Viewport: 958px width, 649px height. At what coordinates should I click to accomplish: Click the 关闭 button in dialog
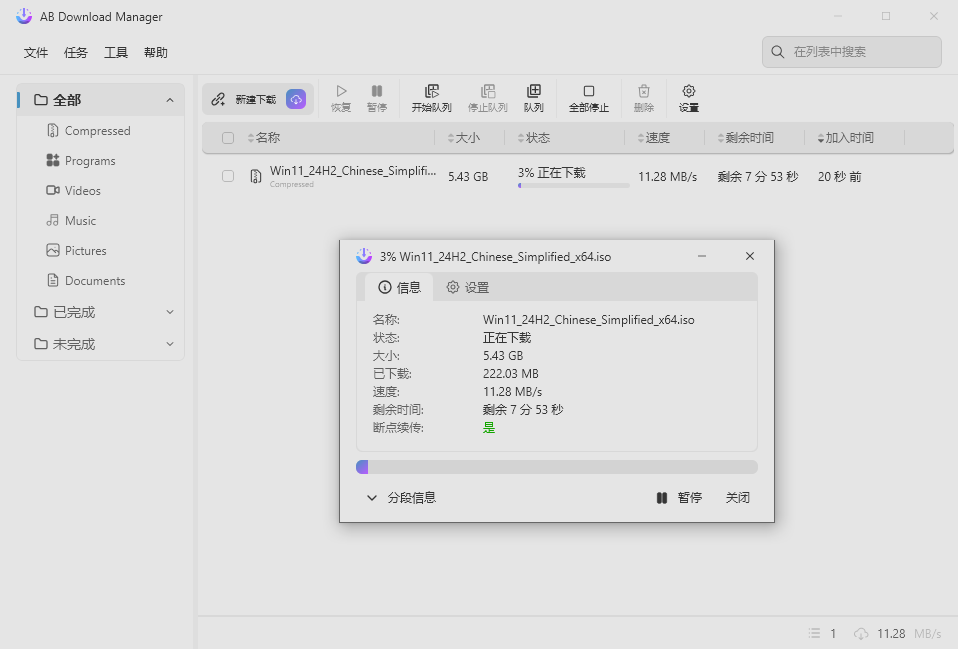737,498
